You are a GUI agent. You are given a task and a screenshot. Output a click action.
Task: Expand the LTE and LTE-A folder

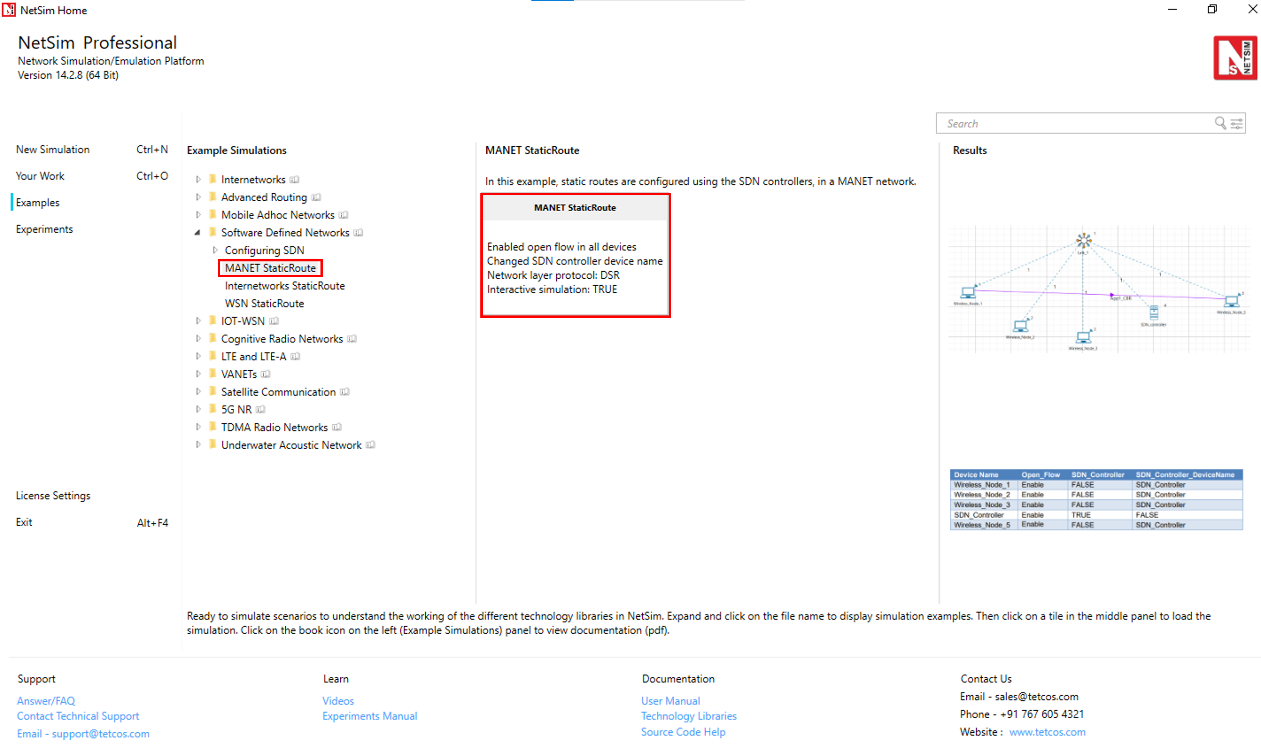(198, 357)
